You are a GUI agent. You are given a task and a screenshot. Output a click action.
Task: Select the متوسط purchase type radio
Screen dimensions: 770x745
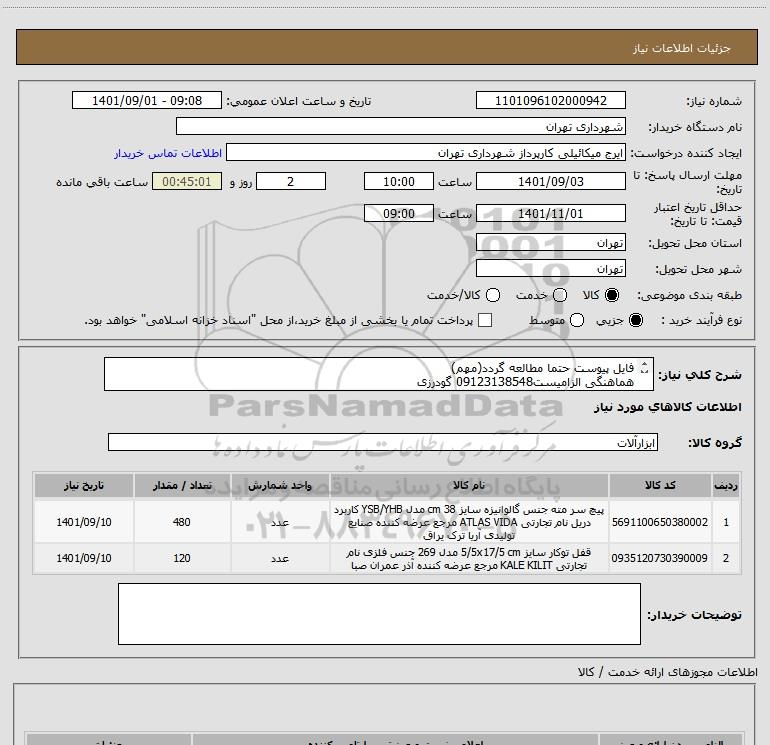pos(577,320)
